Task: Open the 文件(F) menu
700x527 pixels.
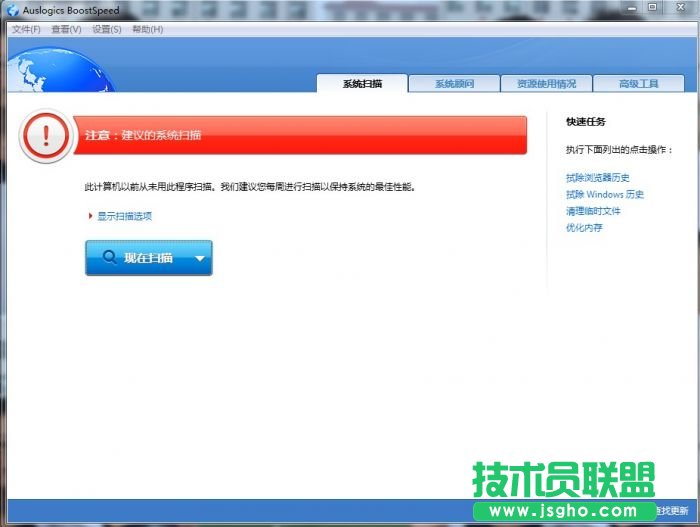Action: coord(26,29)
